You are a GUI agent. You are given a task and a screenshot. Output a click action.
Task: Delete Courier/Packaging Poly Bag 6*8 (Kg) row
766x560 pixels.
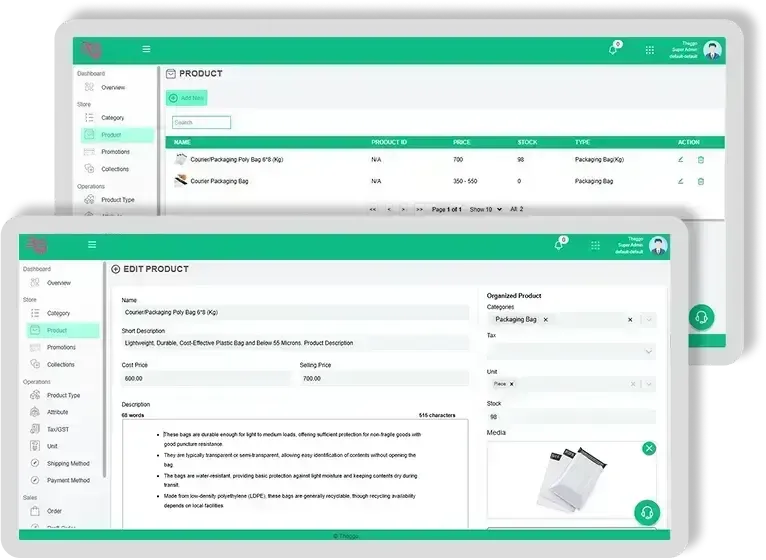701,159
